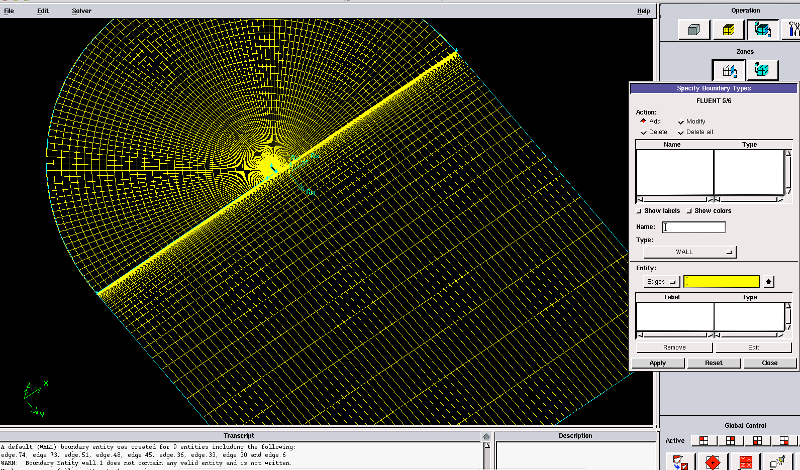Click the yellow entity pick field
Screen dimensions: 800x470
(721, 282)
